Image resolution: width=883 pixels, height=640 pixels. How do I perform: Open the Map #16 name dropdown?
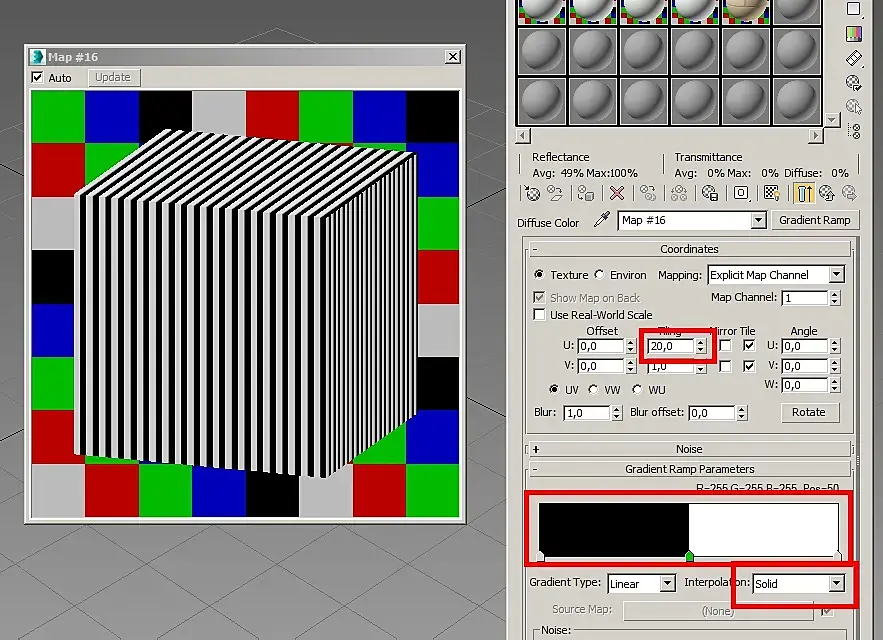click(x=758, y=220)
